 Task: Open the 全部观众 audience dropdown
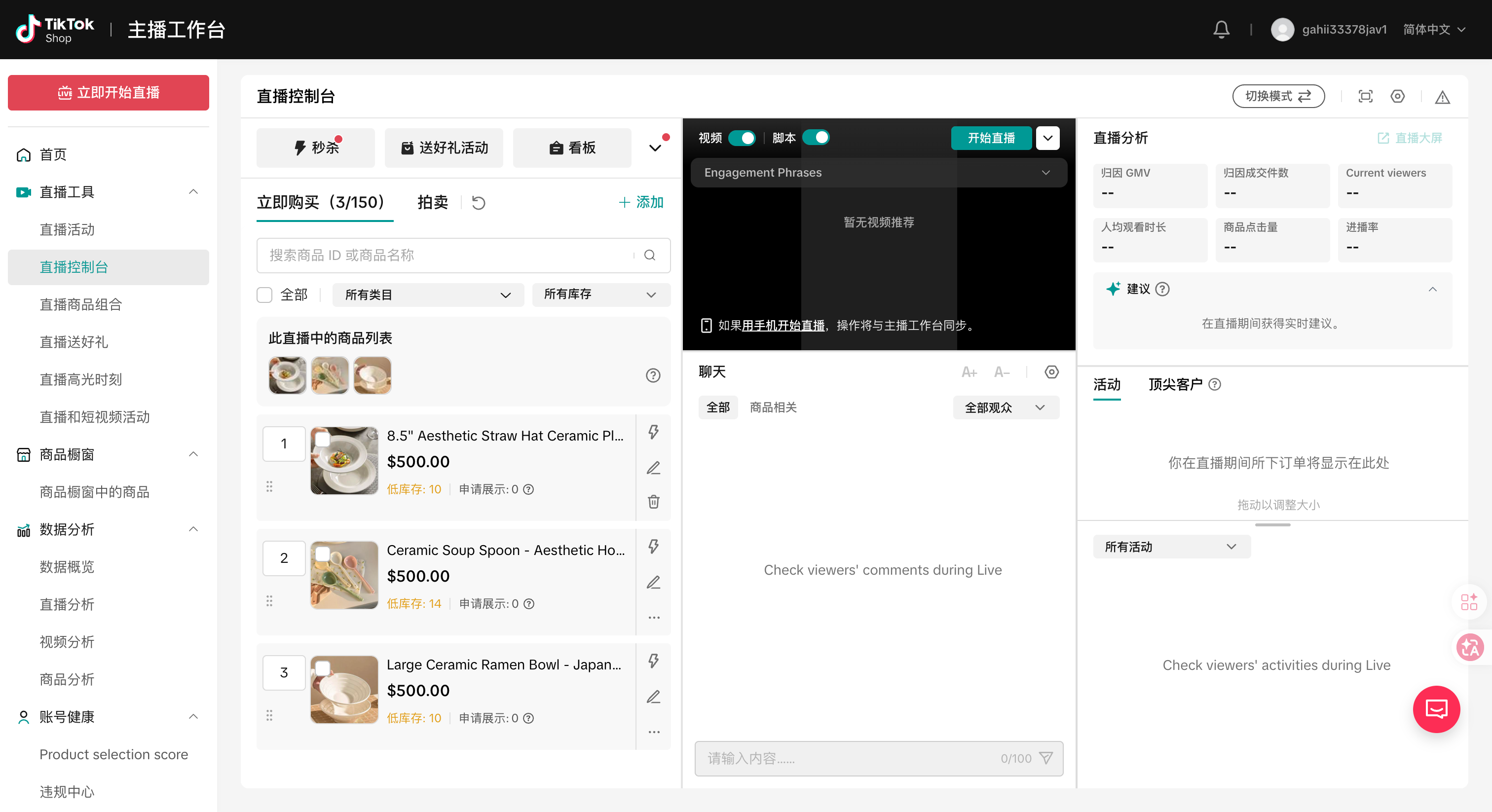1006,407
